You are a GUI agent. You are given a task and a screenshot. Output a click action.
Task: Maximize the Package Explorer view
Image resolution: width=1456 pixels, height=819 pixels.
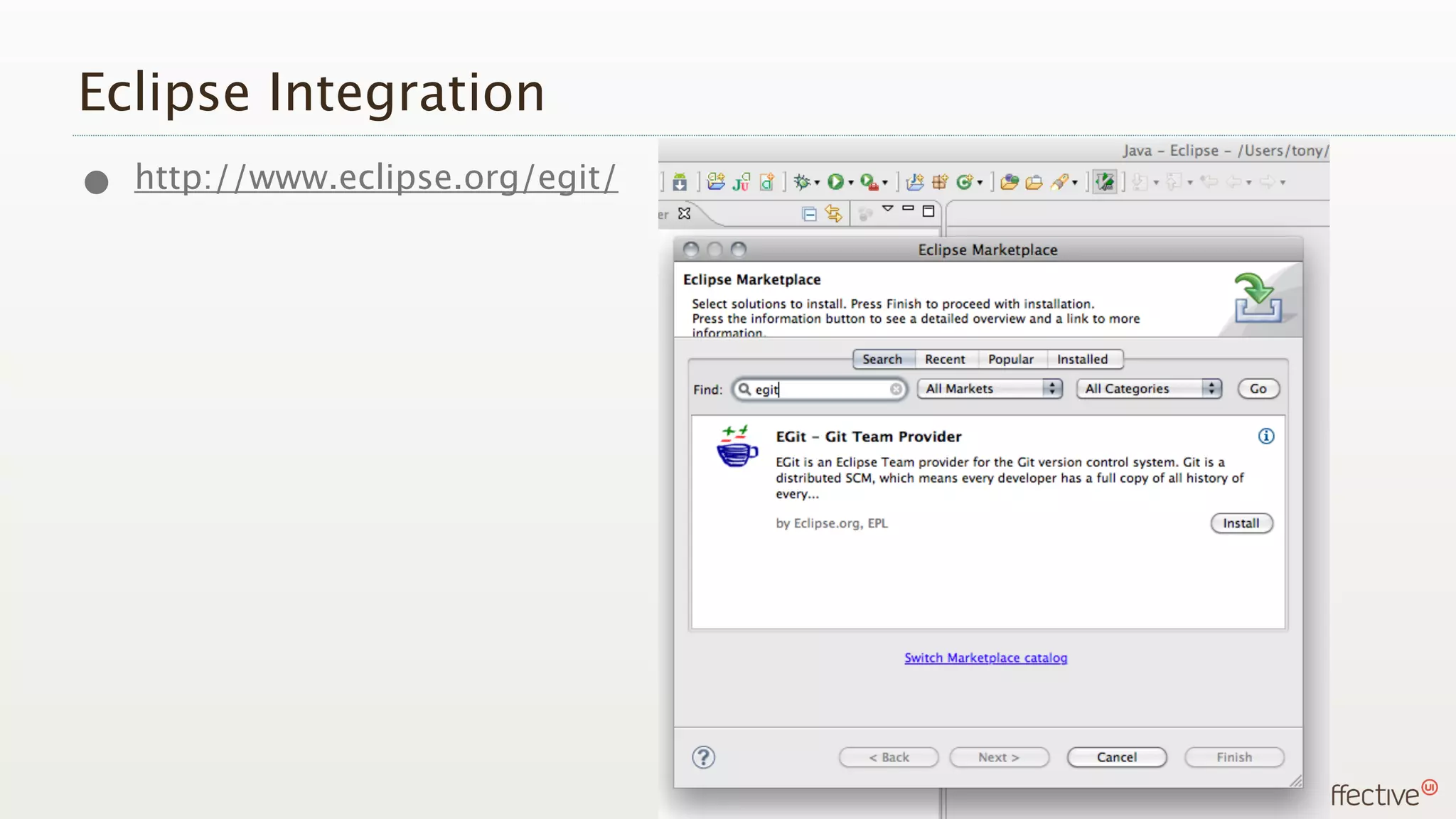928,211
